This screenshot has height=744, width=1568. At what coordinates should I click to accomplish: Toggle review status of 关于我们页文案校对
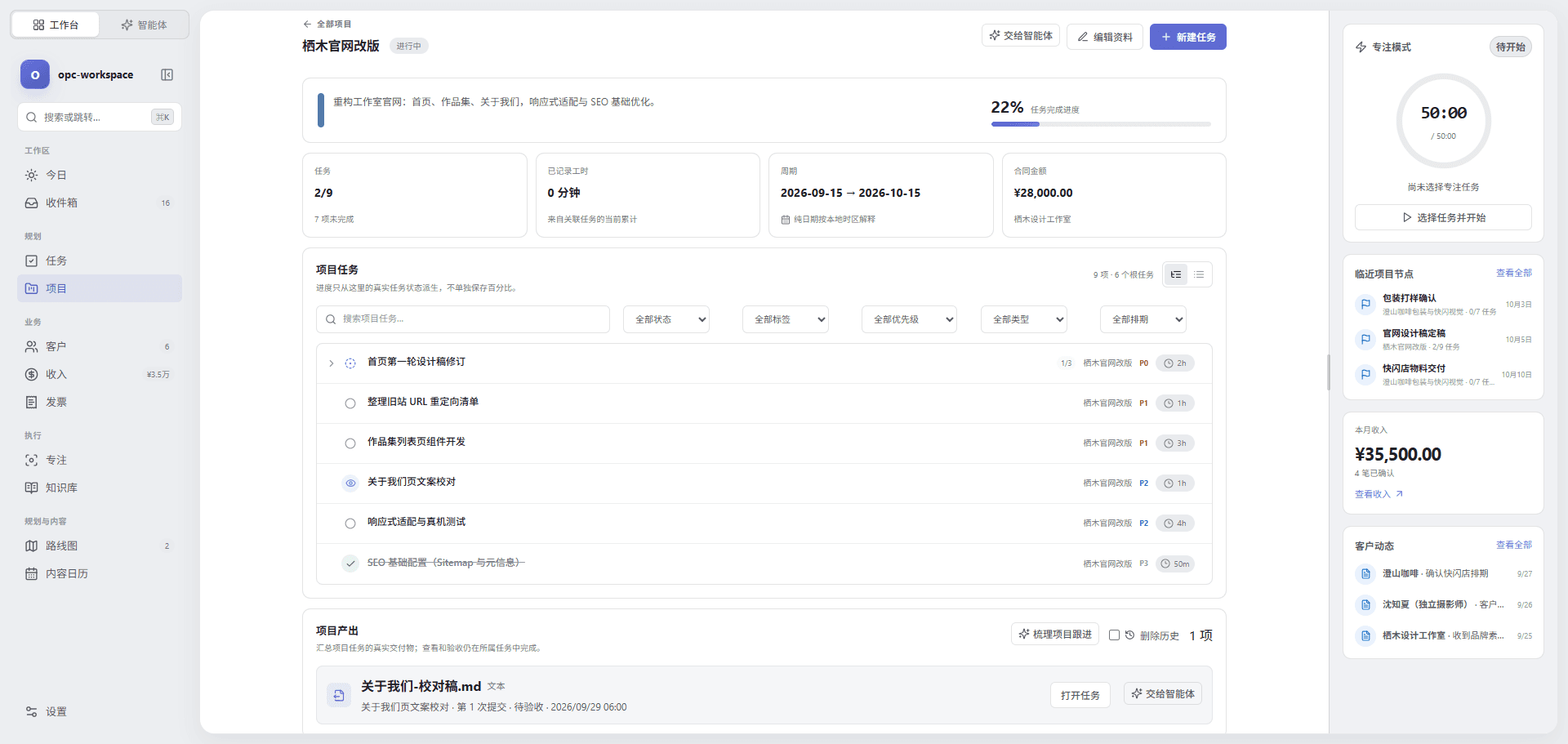click(350, 483)
